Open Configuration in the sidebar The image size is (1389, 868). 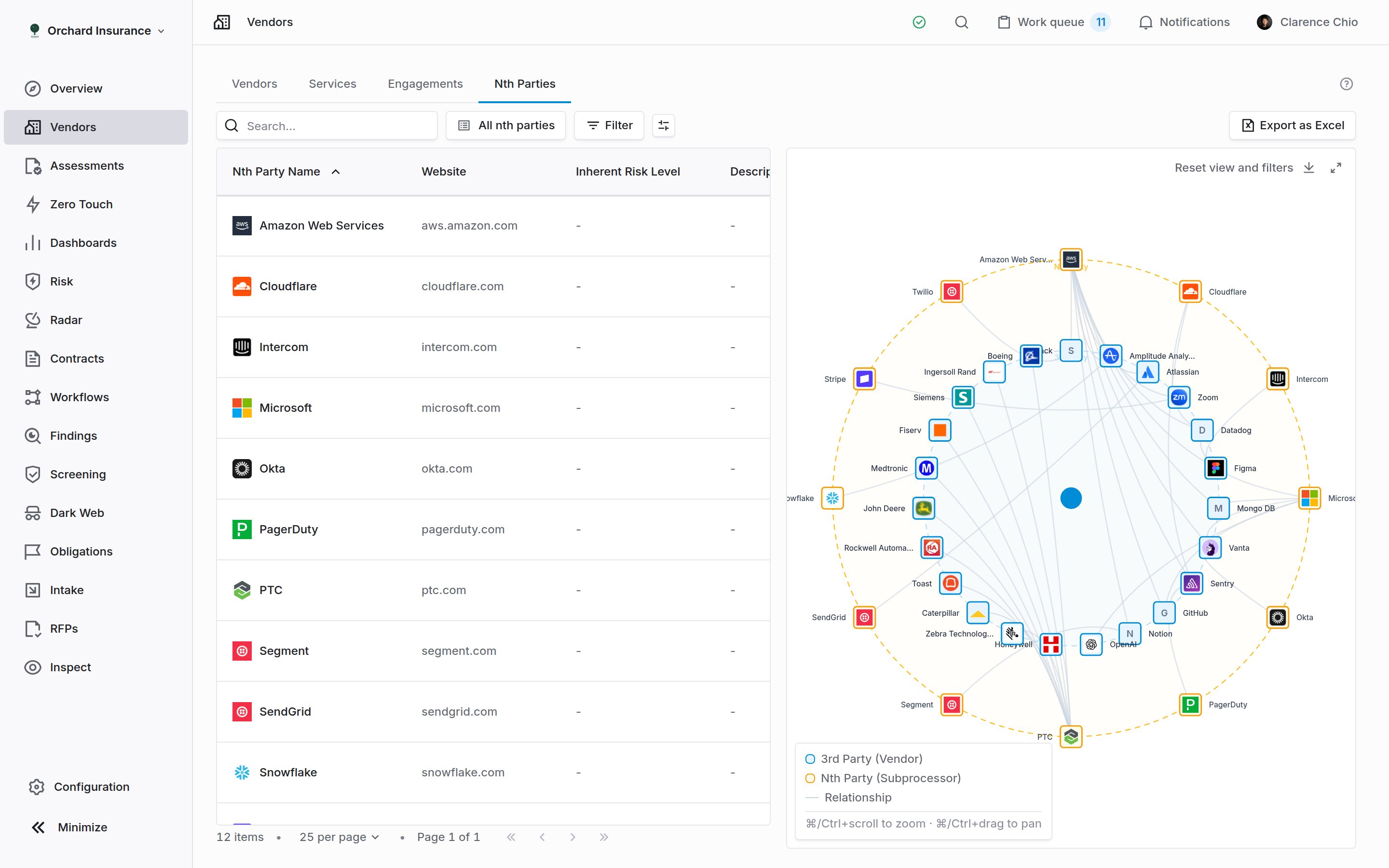[92, 787]
